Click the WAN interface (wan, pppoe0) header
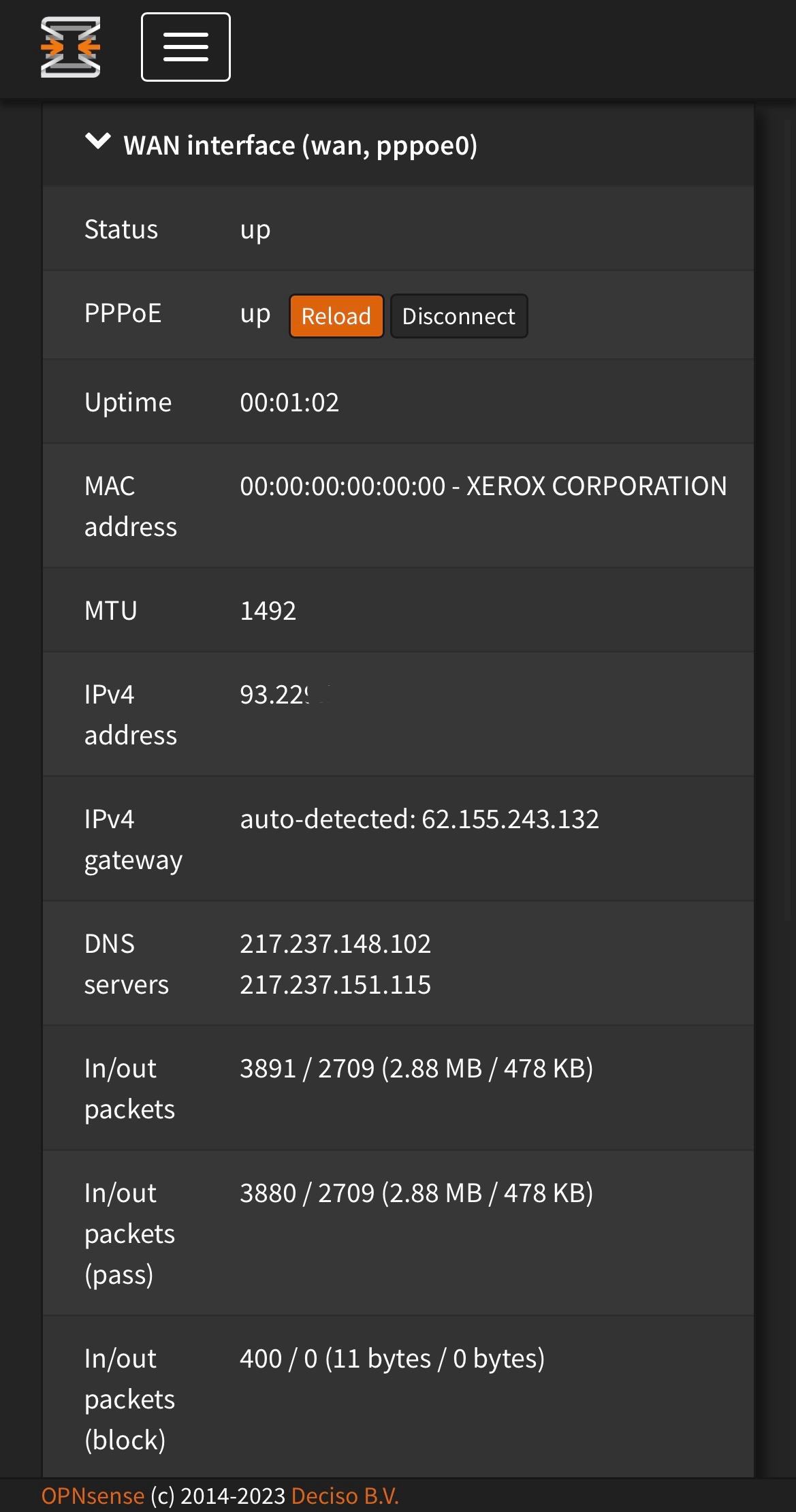The height and width of the screenshot is (1512, 796). pos(300,145)
